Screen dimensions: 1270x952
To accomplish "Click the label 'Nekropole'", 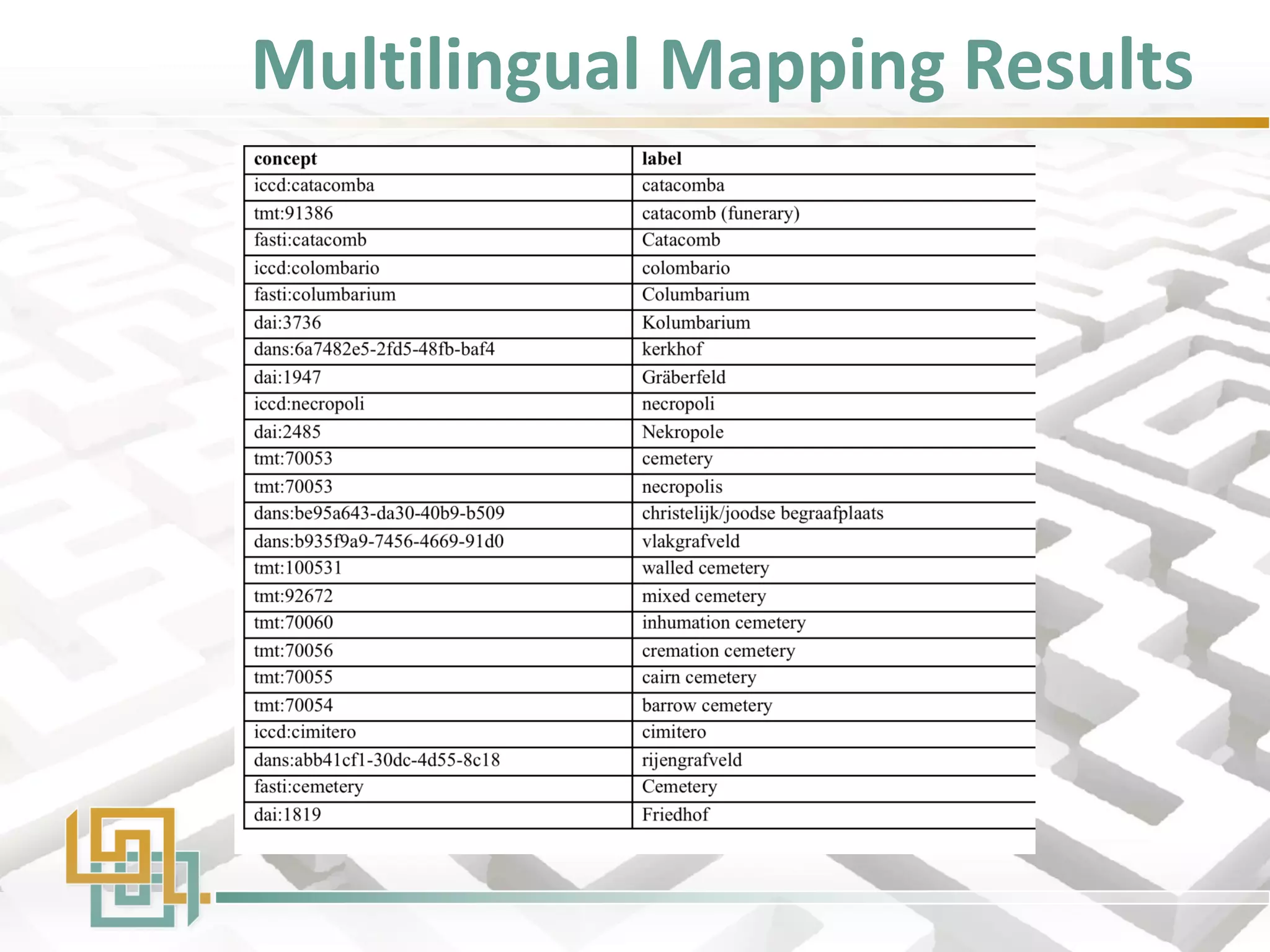I will click(683, 432).
